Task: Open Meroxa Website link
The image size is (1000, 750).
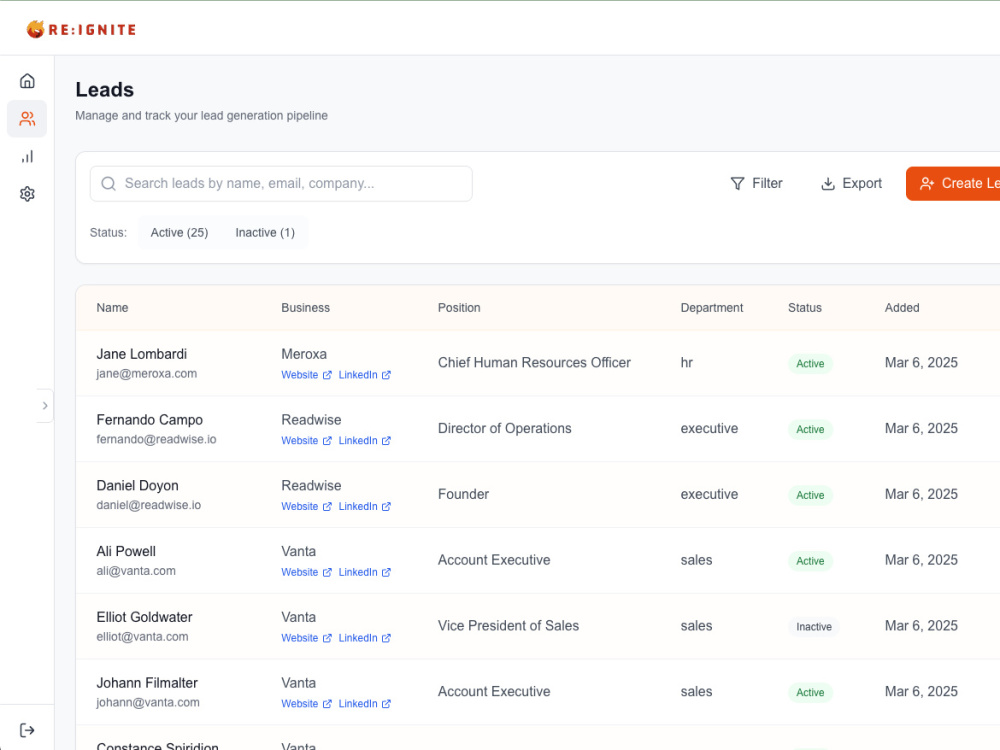Action: (306, 375)
